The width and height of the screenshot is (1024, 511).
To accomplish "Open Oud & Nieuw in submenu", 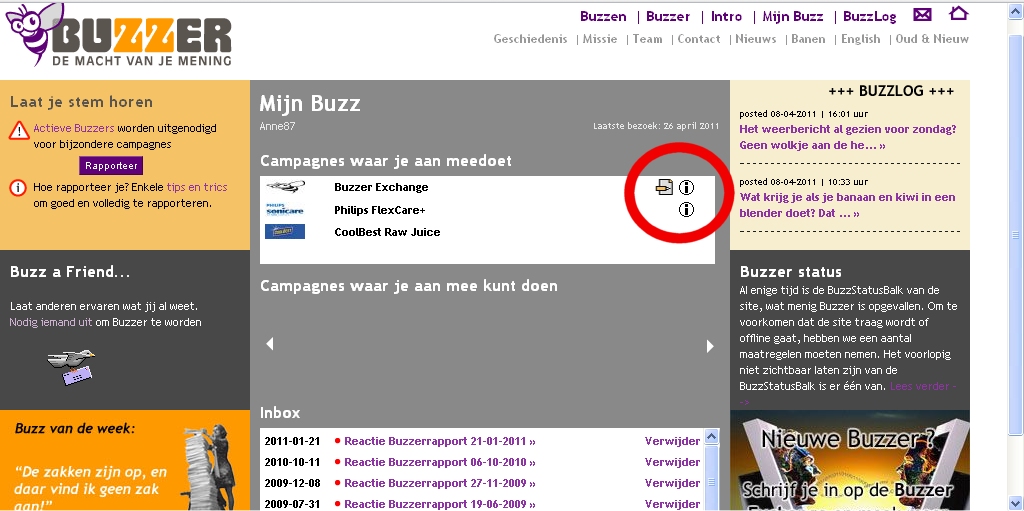I will pos(932,39).
